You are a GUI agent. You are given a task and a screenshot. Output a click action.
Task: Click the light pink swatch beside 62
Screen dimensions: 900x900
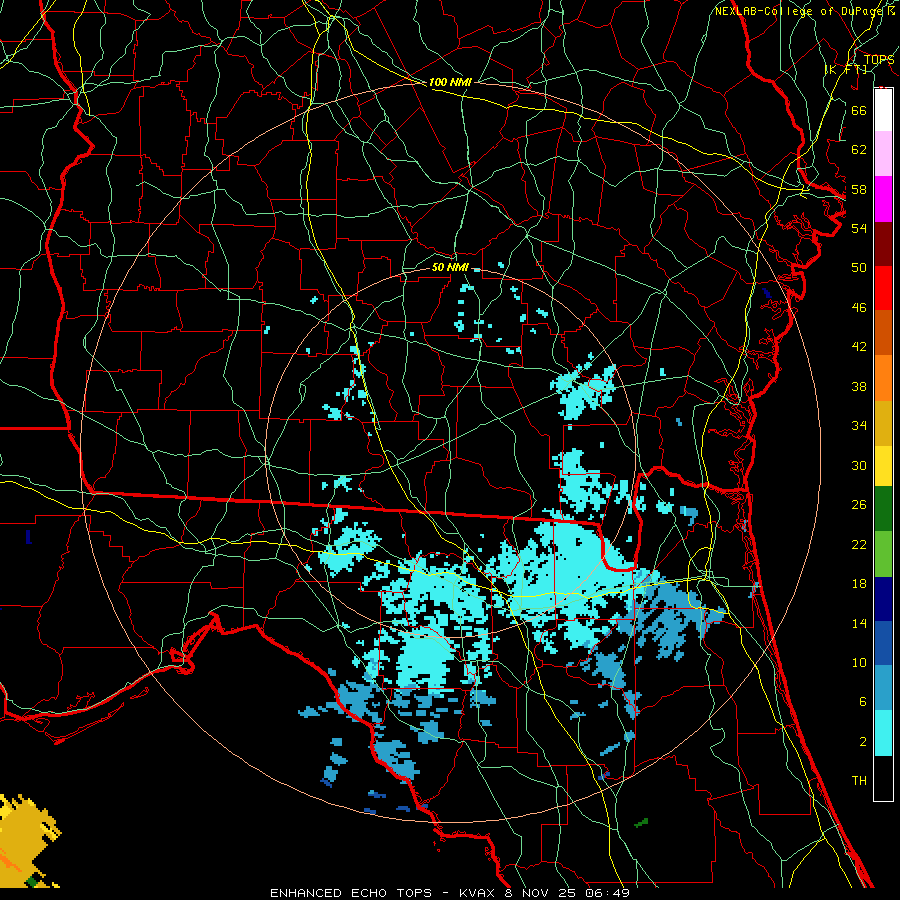(x=883, y=153)
